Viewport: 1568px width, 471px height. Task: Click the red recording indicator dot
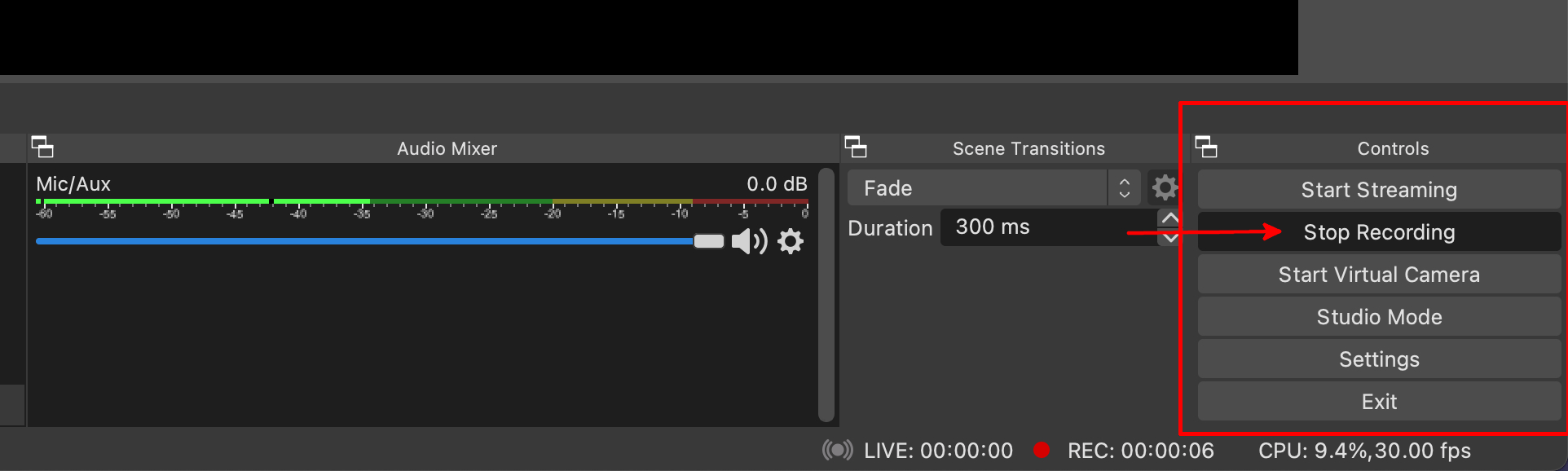coord(1041,450)
